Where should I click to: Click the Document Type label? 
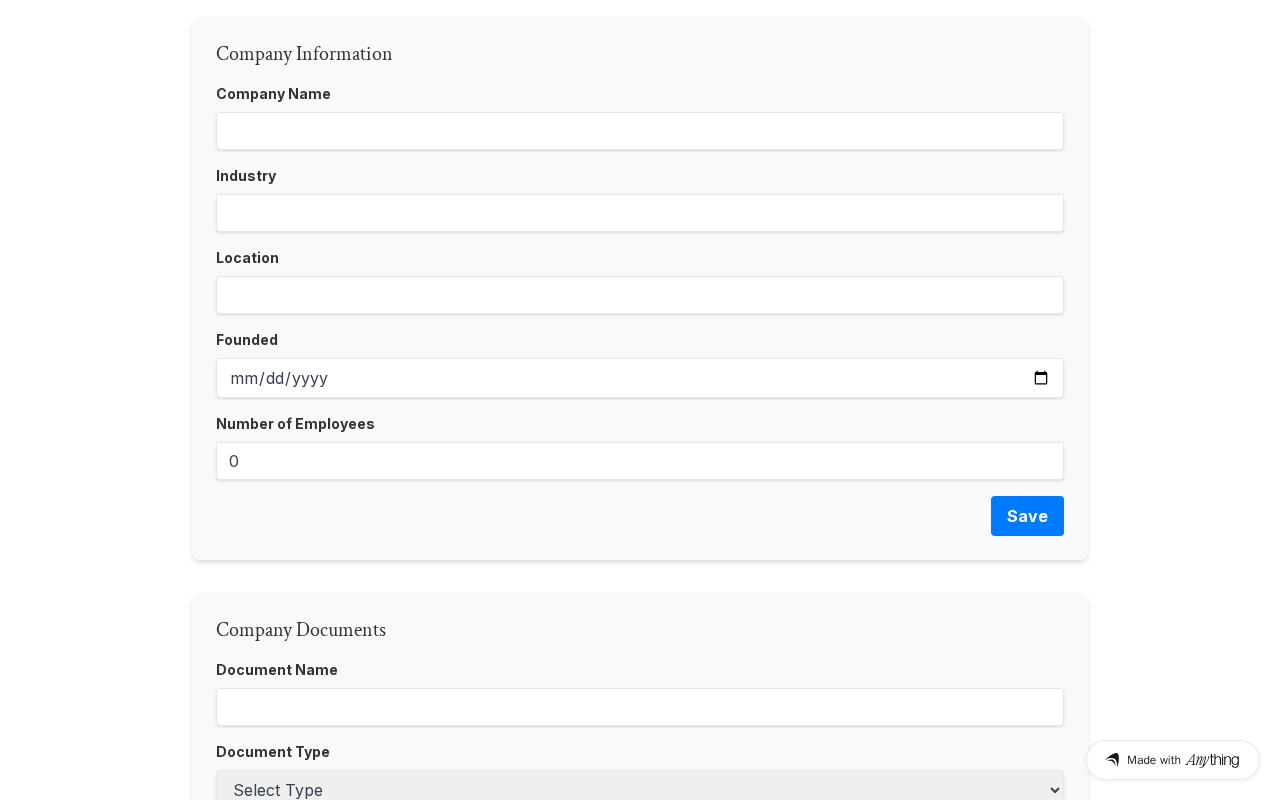coord(273,752)
